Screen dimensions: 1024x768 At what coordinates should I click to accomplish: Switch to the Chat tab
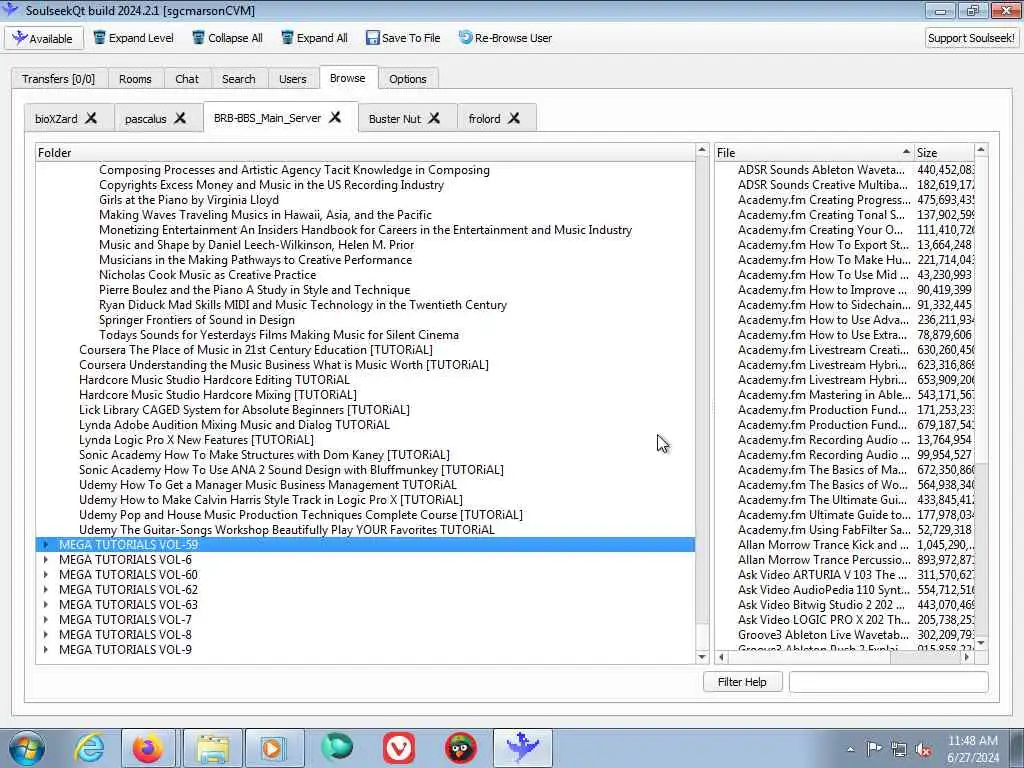coord(187,79)
